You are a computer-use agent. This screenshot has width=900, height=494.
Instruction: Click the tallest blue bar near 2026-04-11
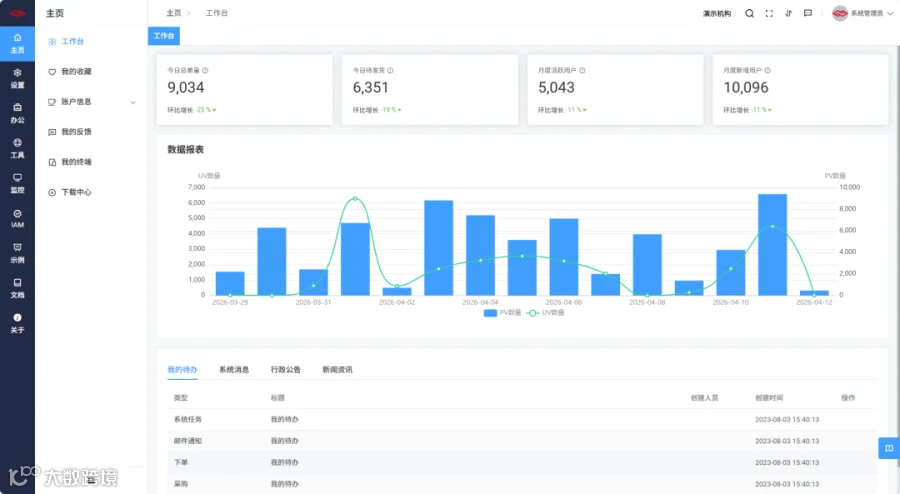coord(773,245)
